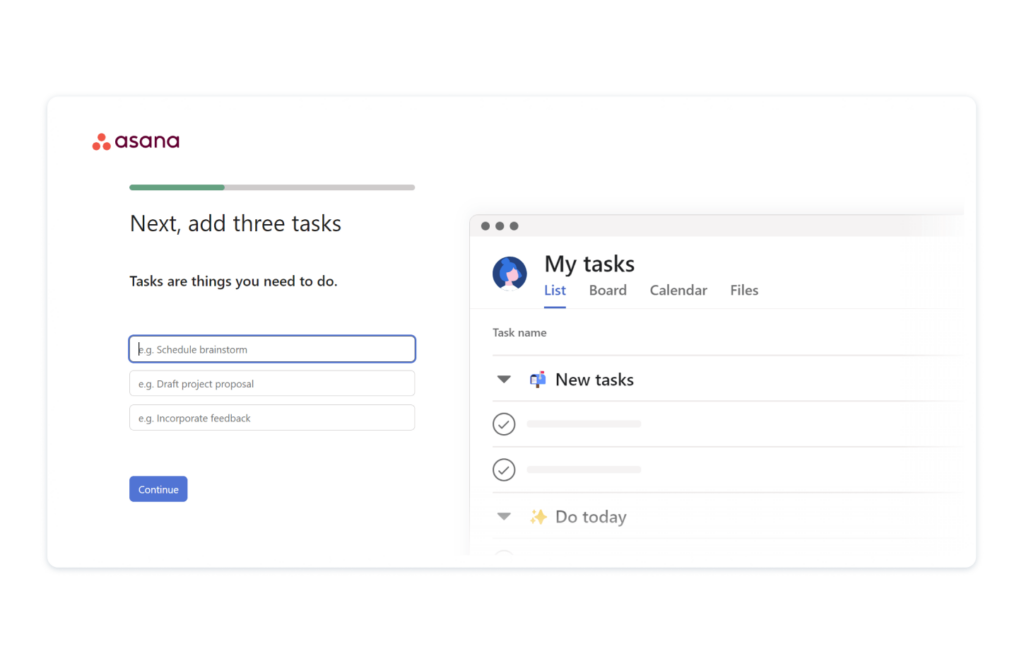
Task: Focus the Schedule brainstorm task field
Action: click(272, 349)
